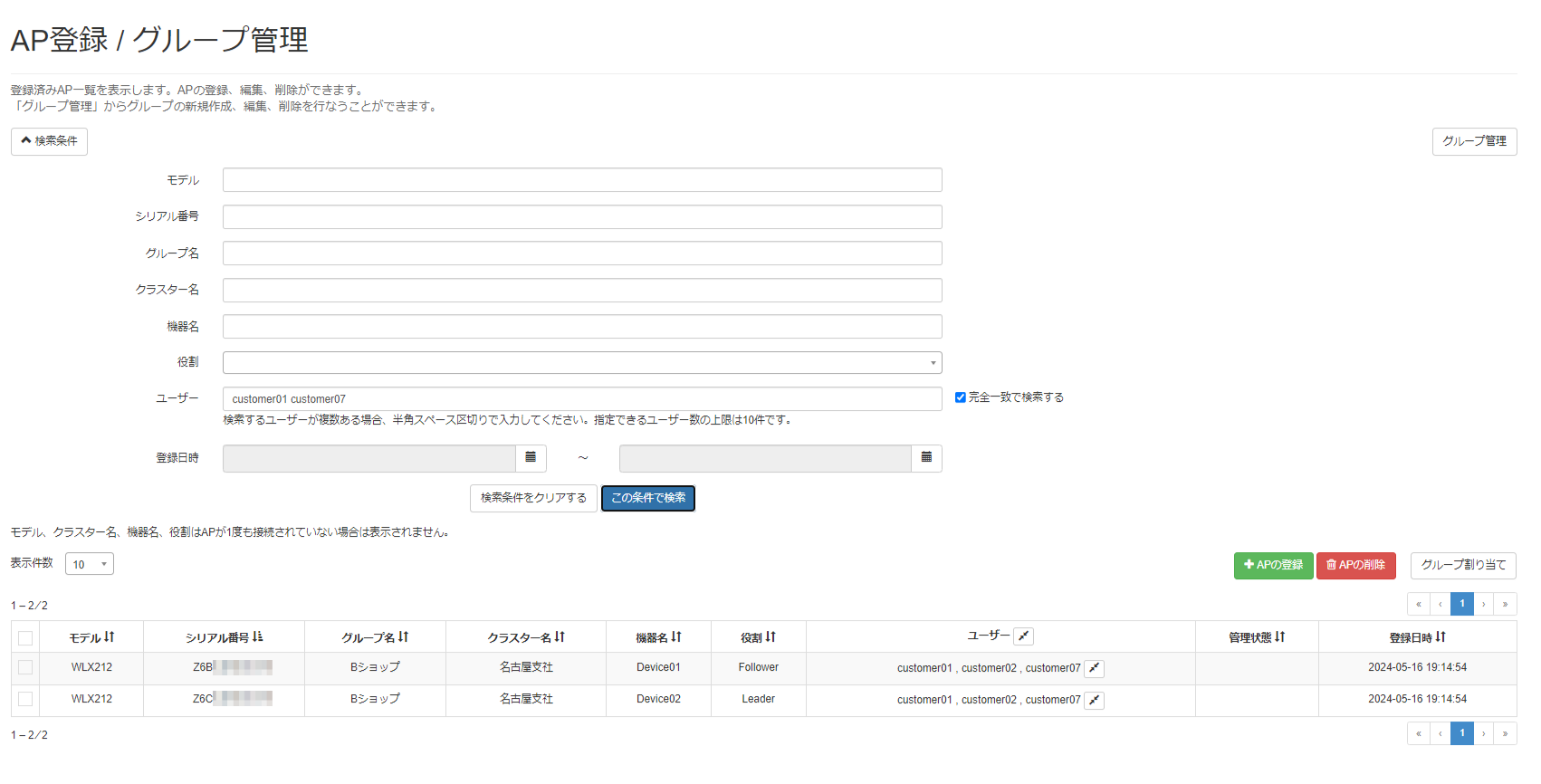This screenshot has width=1541, height=784.
Task: Select the checkbox for the Device01 row
Action: click(x=25, y=667)
